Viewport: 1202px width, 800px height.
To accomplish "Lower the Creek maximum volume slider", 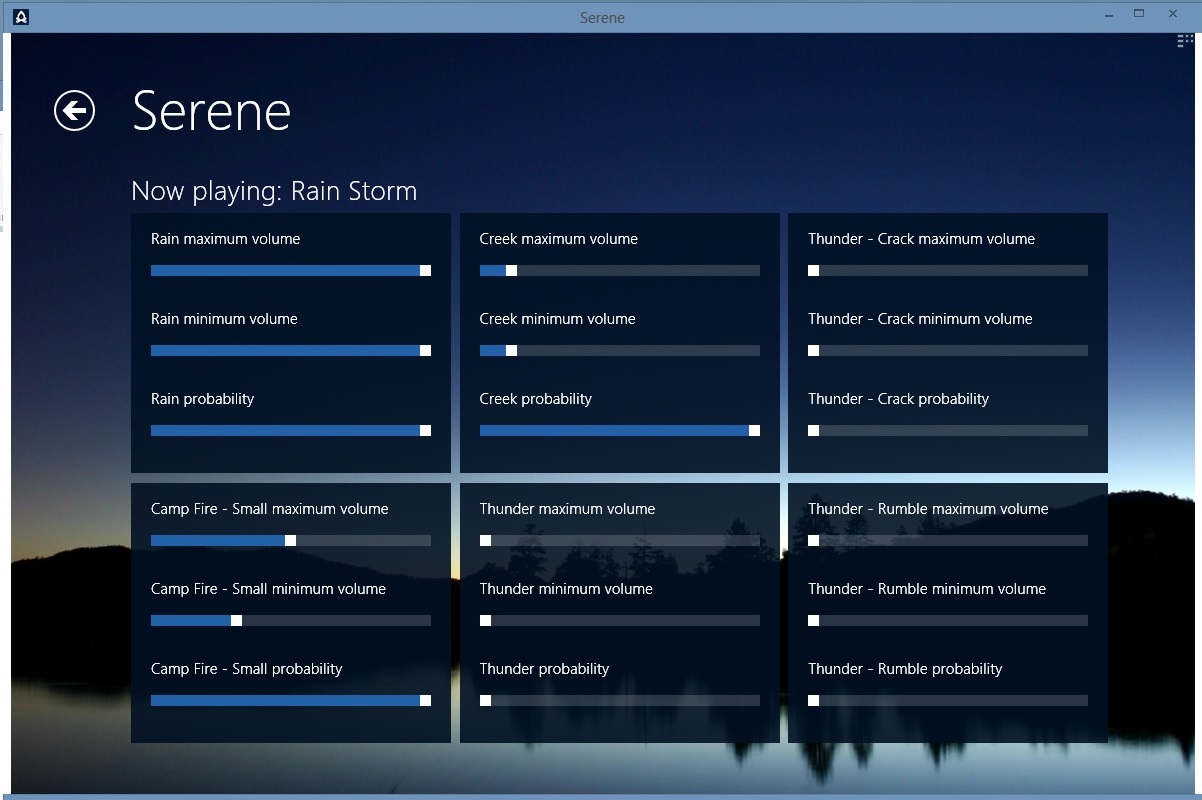I will (x=510, y=270).
